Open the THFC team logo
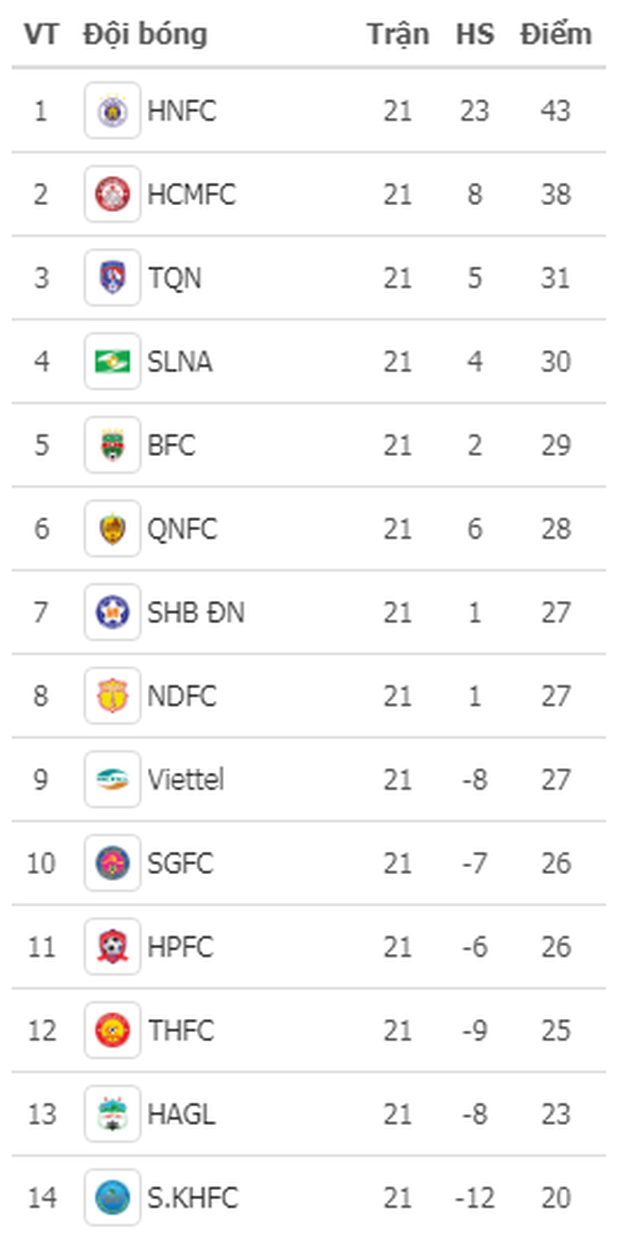 pyautogui.click(x=112, y=1029)
